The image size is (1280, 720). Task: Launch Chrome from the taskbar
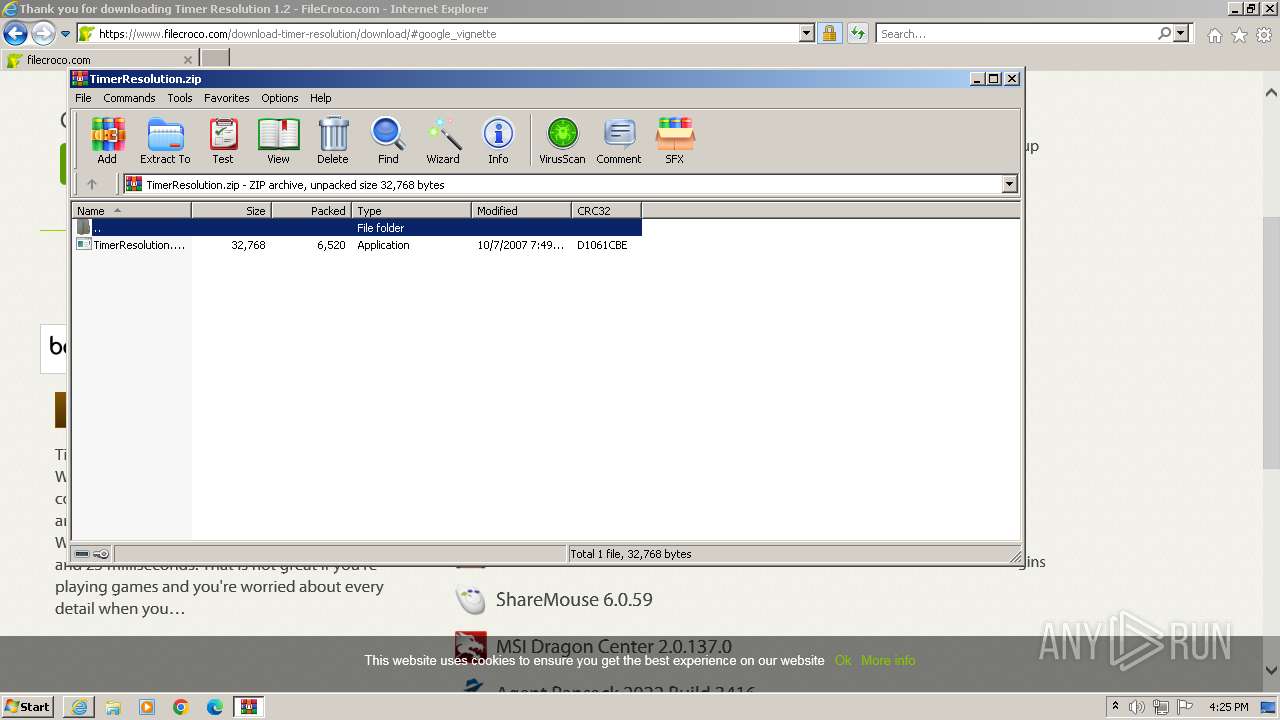[181, 707]
